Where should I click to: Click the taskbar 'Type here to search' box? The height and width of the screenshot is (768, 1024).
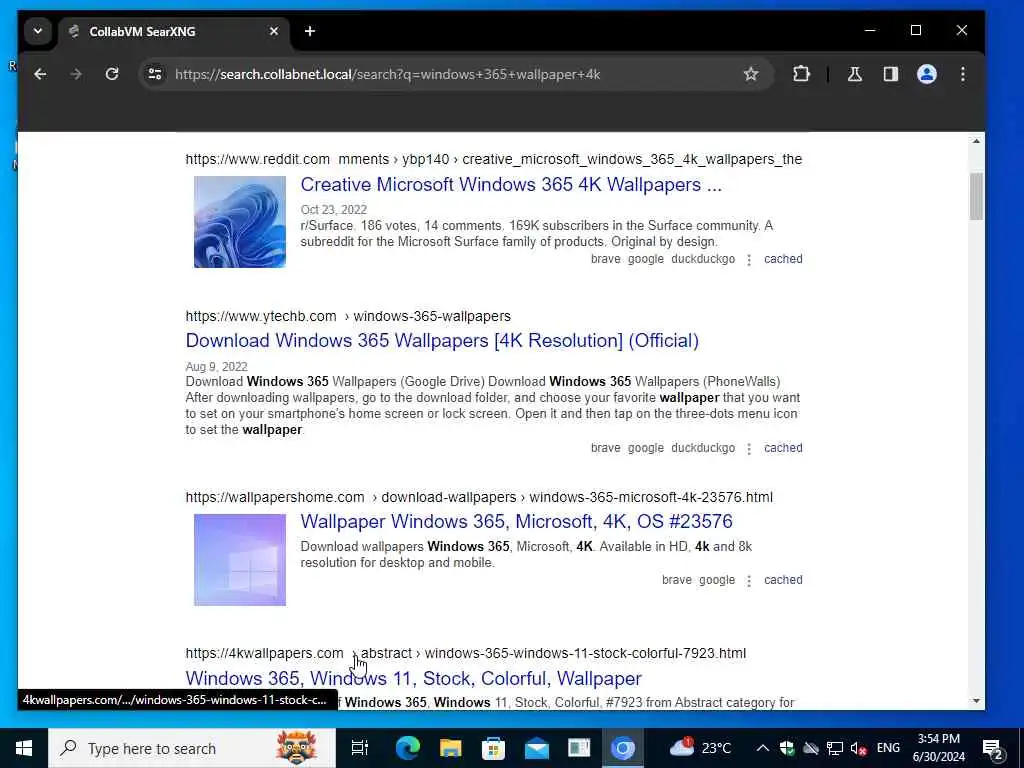pyautogui.click(x=192, y=748)
